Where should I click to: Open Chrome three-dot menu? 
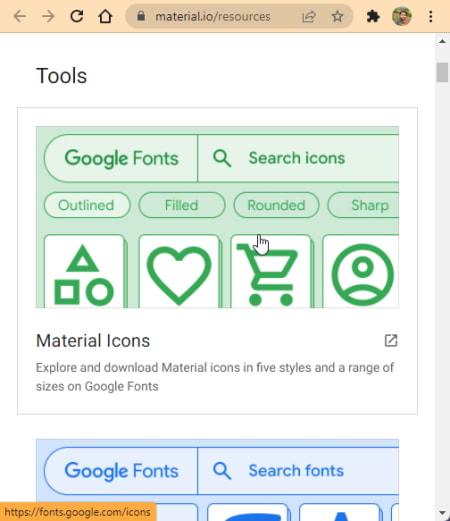[431, 16]
